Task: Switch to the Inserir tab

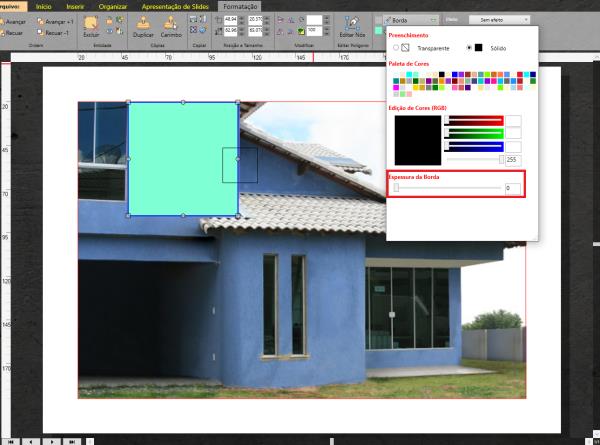Action: tap(75, 6)
